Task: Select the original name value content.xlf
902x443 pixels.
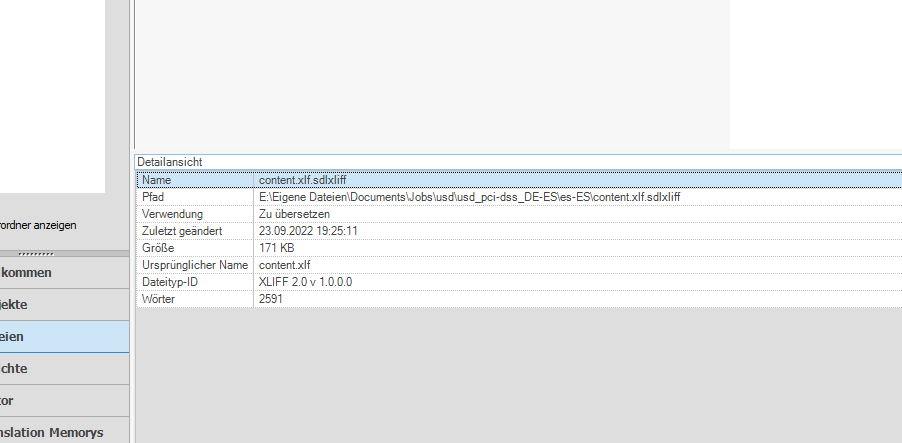Action: [285, 265]
